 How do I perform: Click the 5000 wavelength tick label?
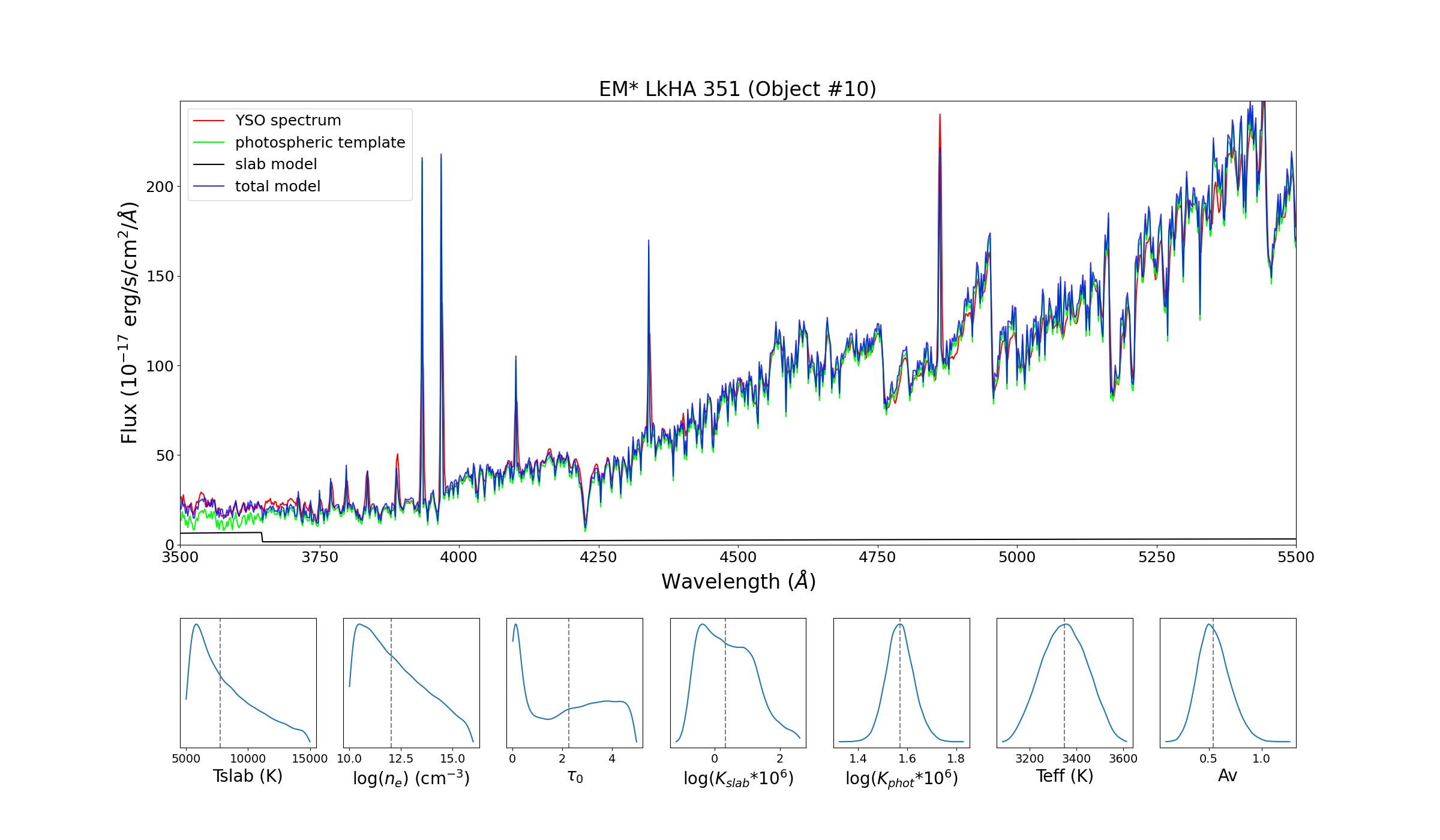coord(1016,557)
